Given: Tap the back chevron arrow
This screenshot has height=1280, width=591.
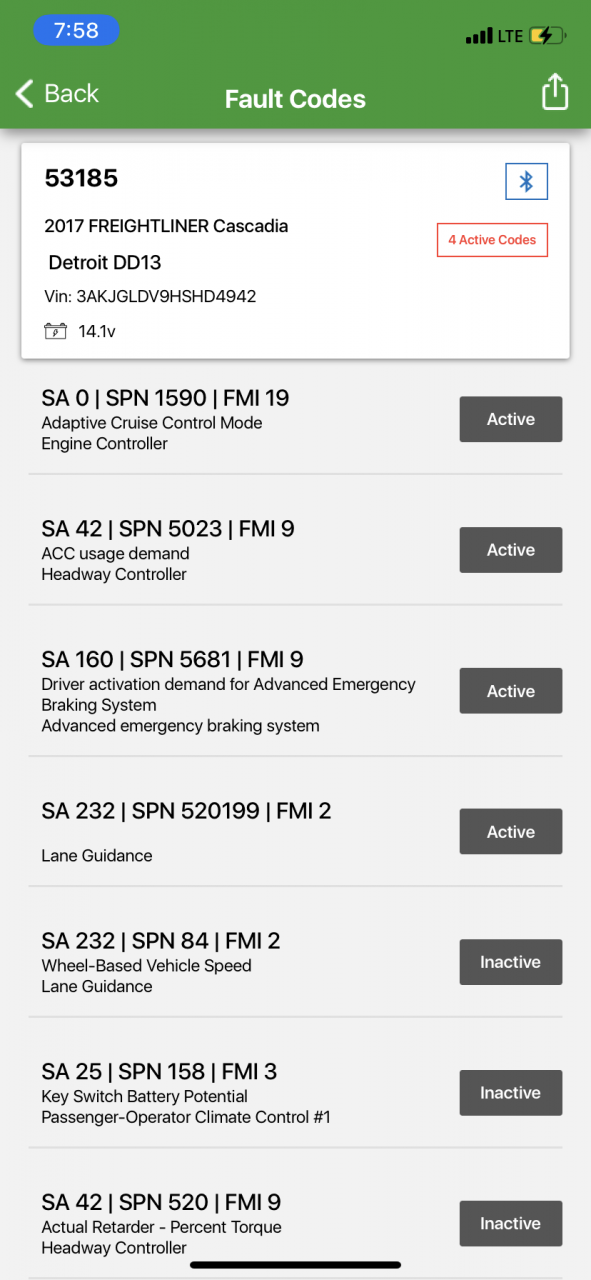Looking at the screenshot, I should [25, 93].
